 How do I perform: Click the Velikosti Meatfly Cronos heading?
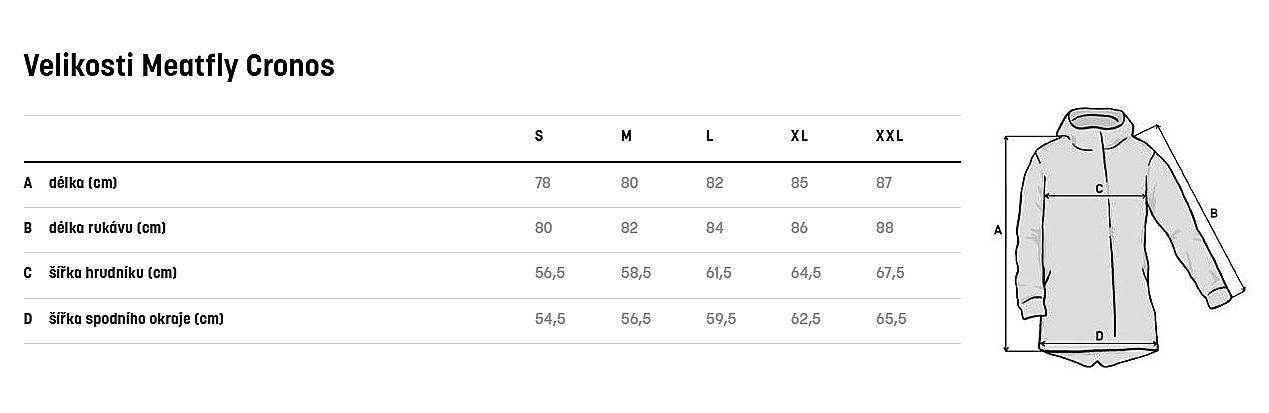178,66
